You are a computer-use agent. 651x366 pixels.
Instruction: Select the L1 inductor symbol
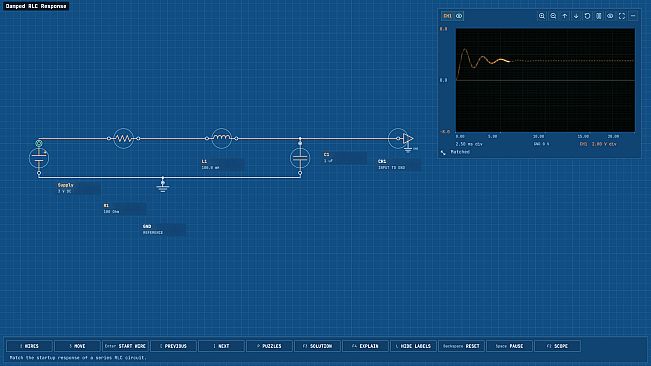tap(221, 138)
